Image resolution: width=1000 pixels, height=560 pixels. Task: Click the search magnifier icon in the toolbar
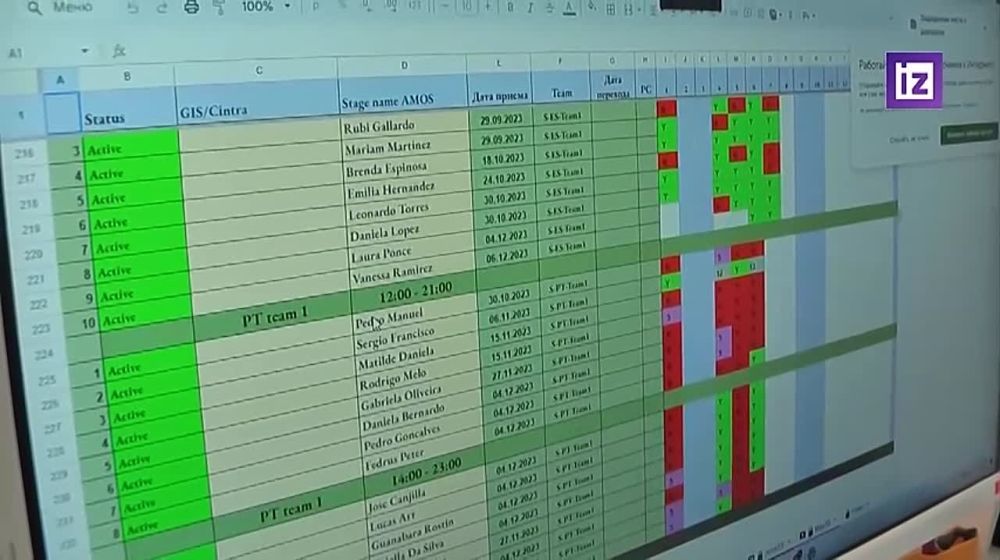pyautogui.click(x=34, y=8)
